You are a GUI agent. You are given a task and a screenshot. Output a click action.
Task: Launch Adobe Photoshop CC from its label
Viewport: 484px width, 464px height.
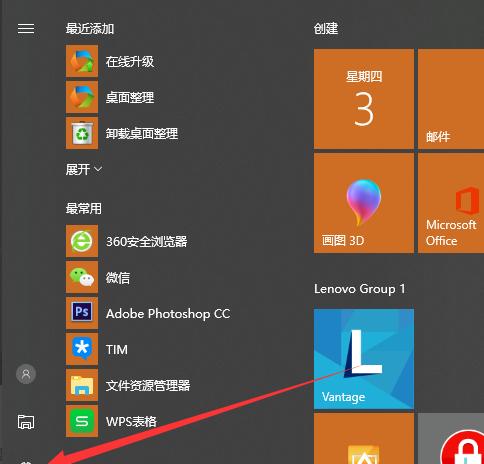[168, 314]
